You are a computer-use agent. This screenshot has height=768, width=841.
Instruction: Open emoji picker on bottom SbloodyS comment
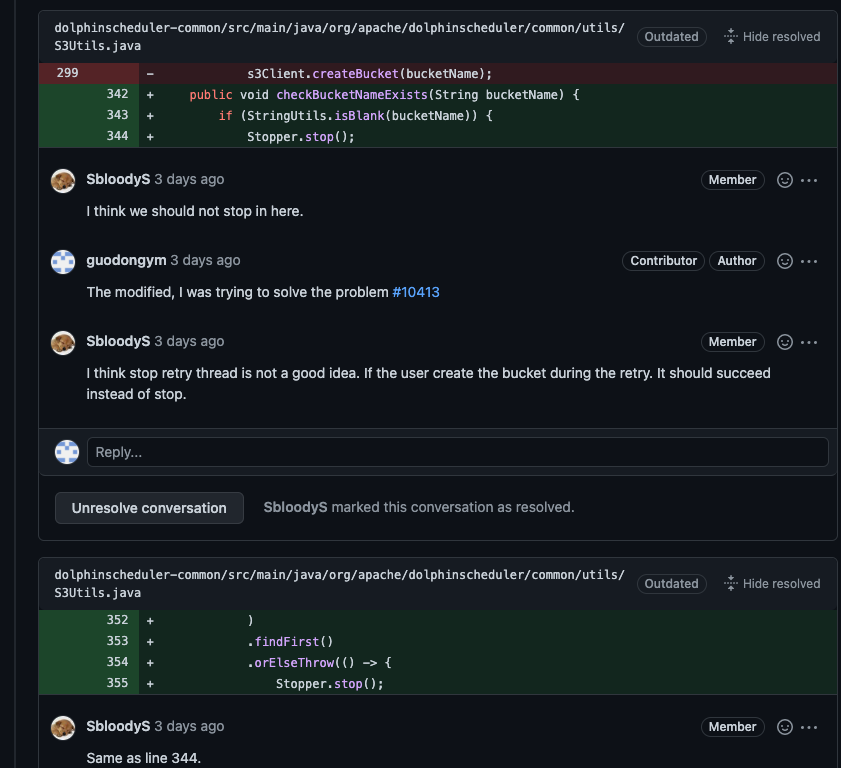pos(784,727)
